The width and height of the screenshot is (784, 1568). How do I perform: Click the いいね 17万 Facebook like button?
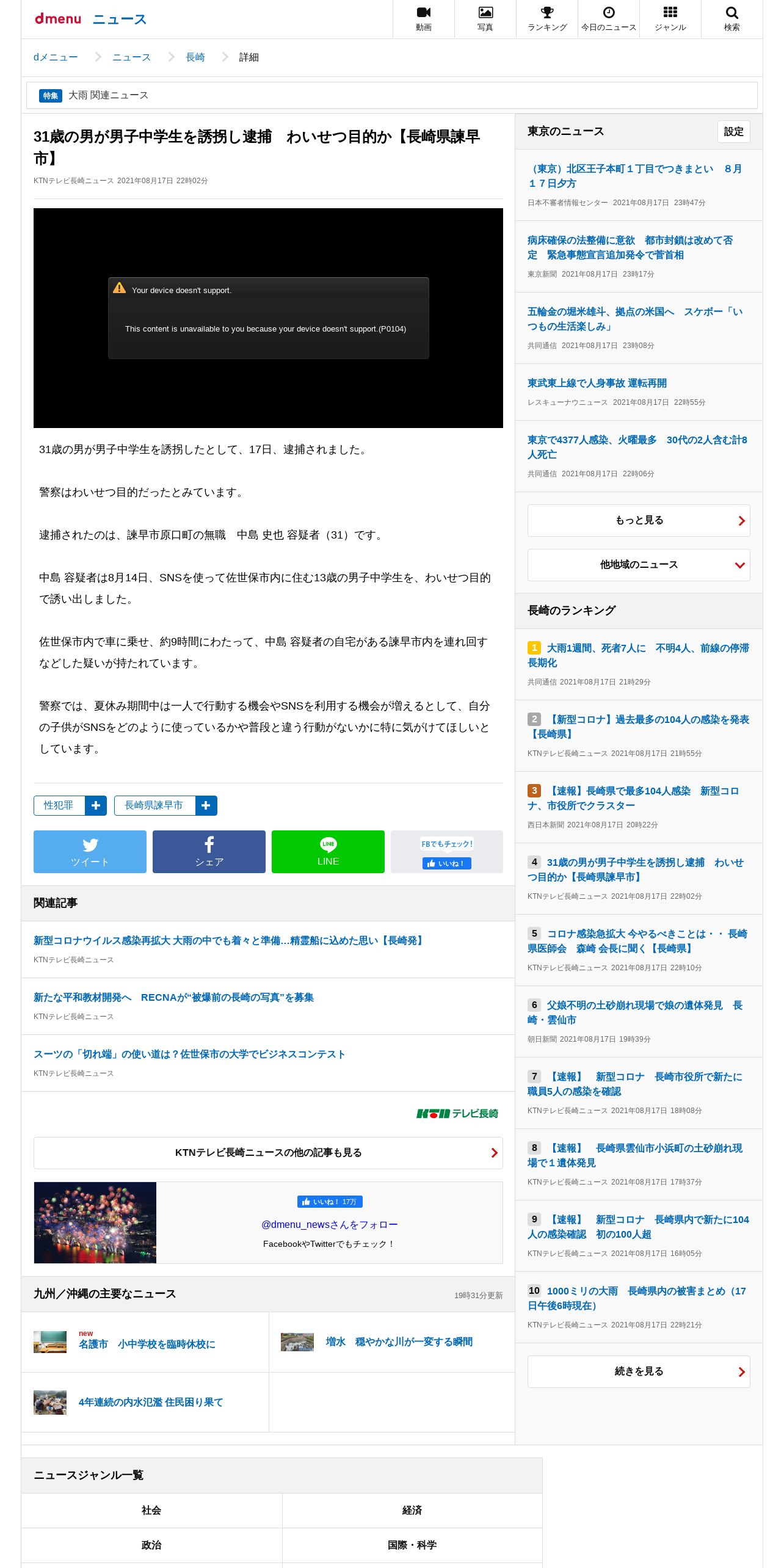(x=330, y=1201)
